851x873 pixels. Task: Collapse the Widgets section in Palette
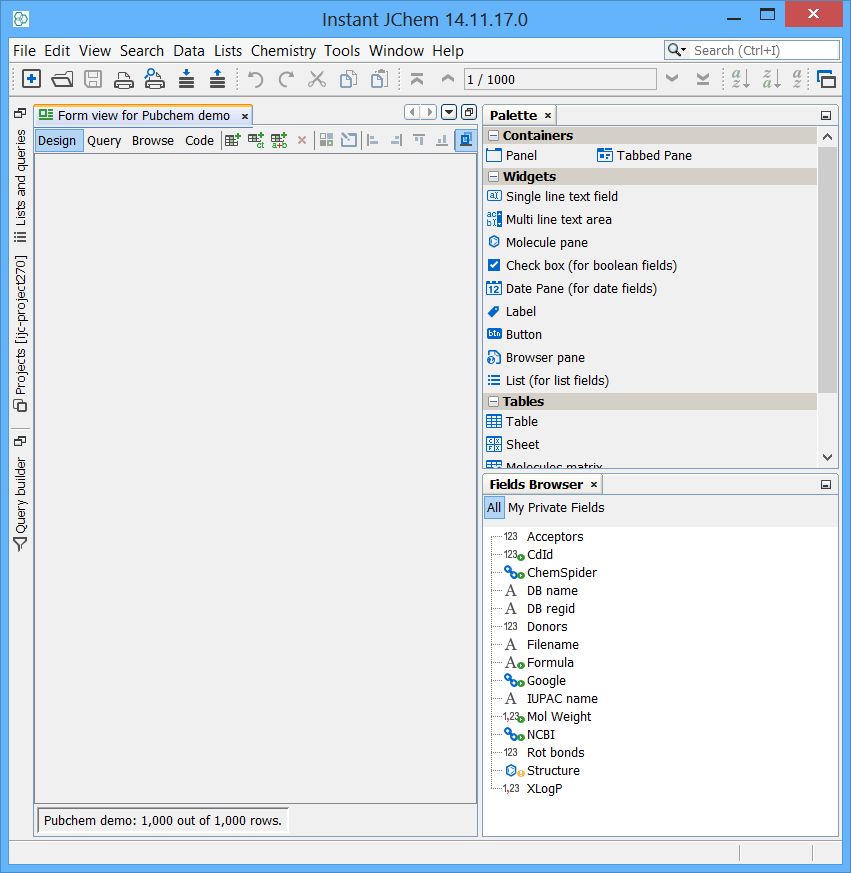pyautogui.click(x=493, y=177)
